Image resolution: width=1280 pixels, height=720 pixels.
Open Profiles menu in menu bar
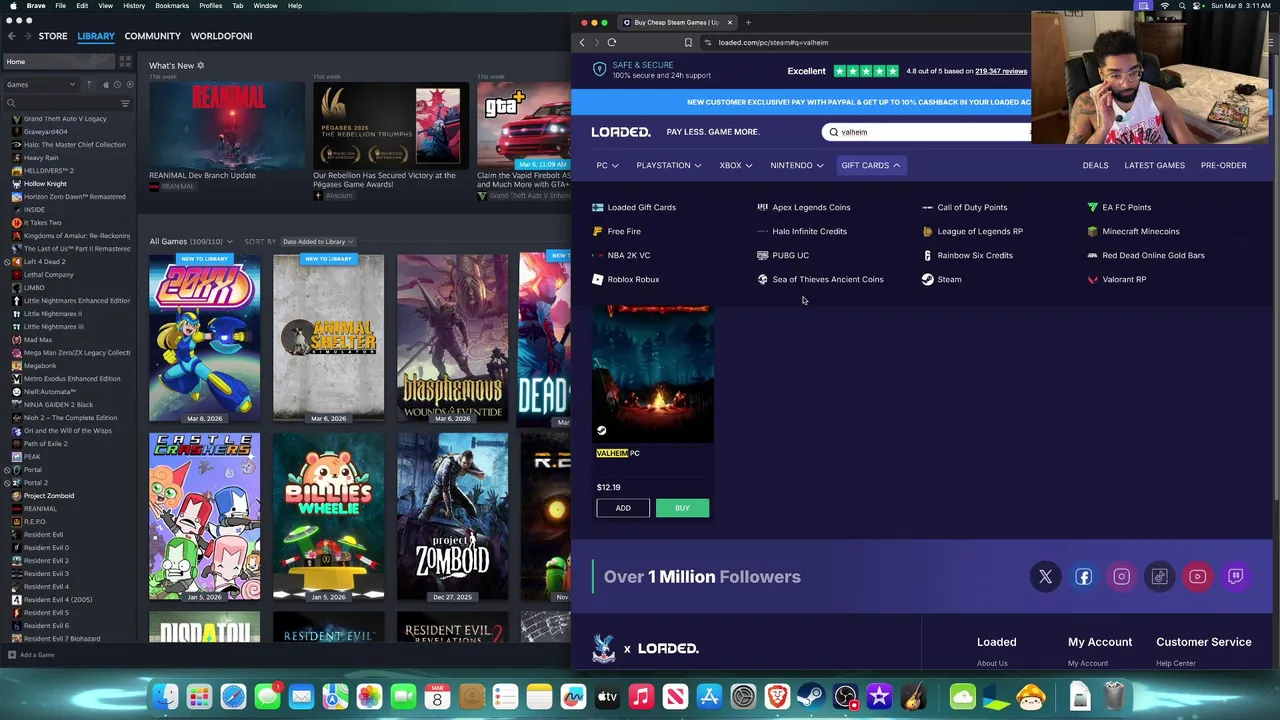click(x=210, y=6)
